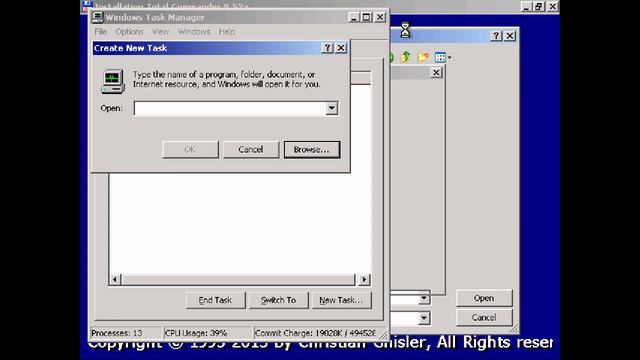Open the Options menu in Task Manager
The height and width of the screenshot is (360, 640).
click(x=129, y=31)
